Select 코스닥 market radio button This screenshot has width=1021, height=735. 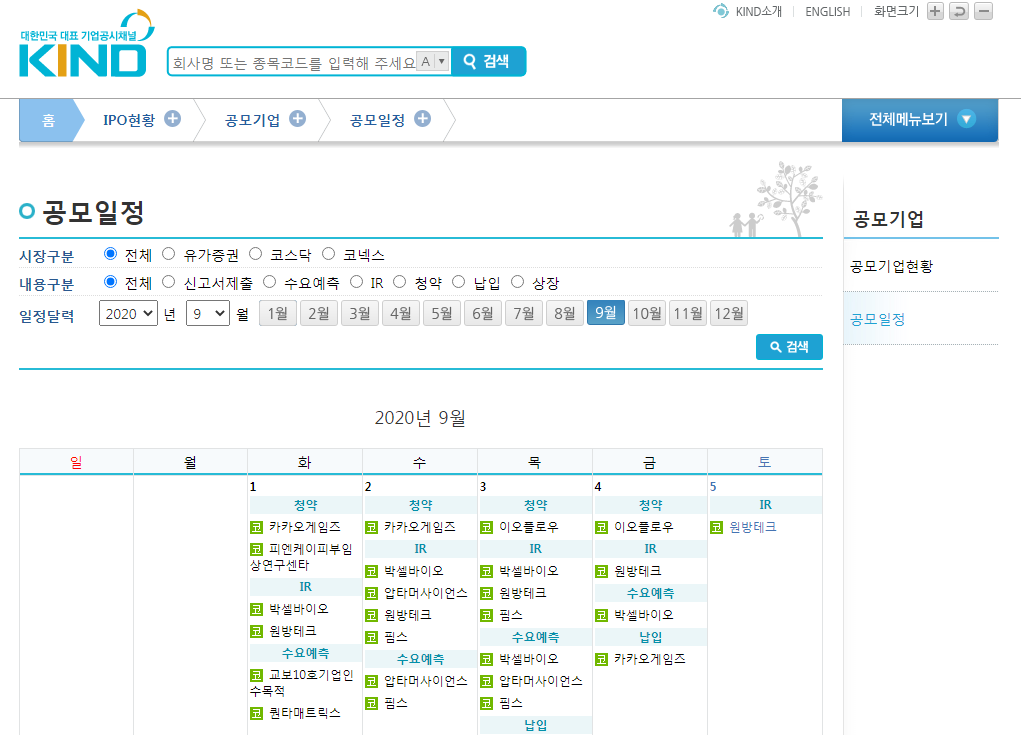tap(256, 254)
